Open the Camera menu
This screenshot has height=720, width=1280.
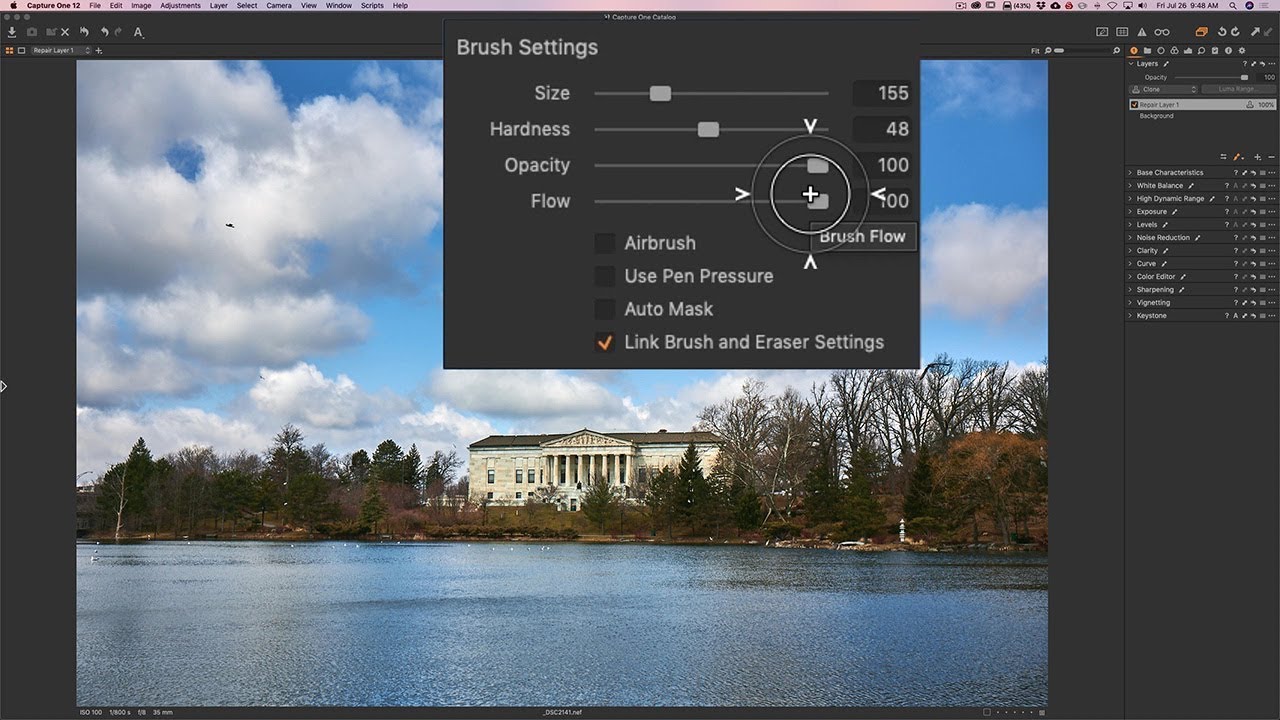(279, 5)
